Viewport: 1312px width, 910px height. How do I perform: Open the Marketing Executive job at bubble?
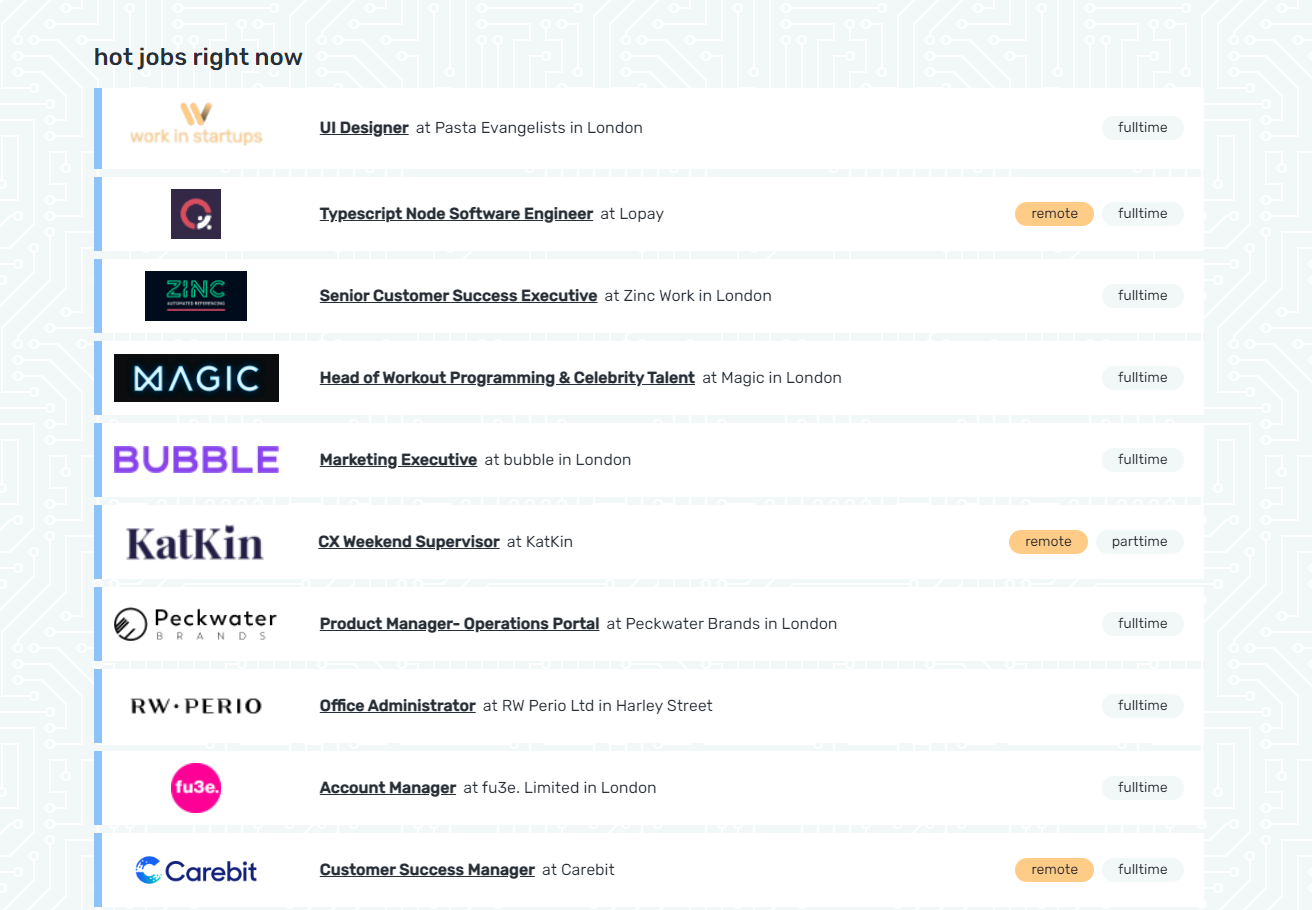click(397, 459)
